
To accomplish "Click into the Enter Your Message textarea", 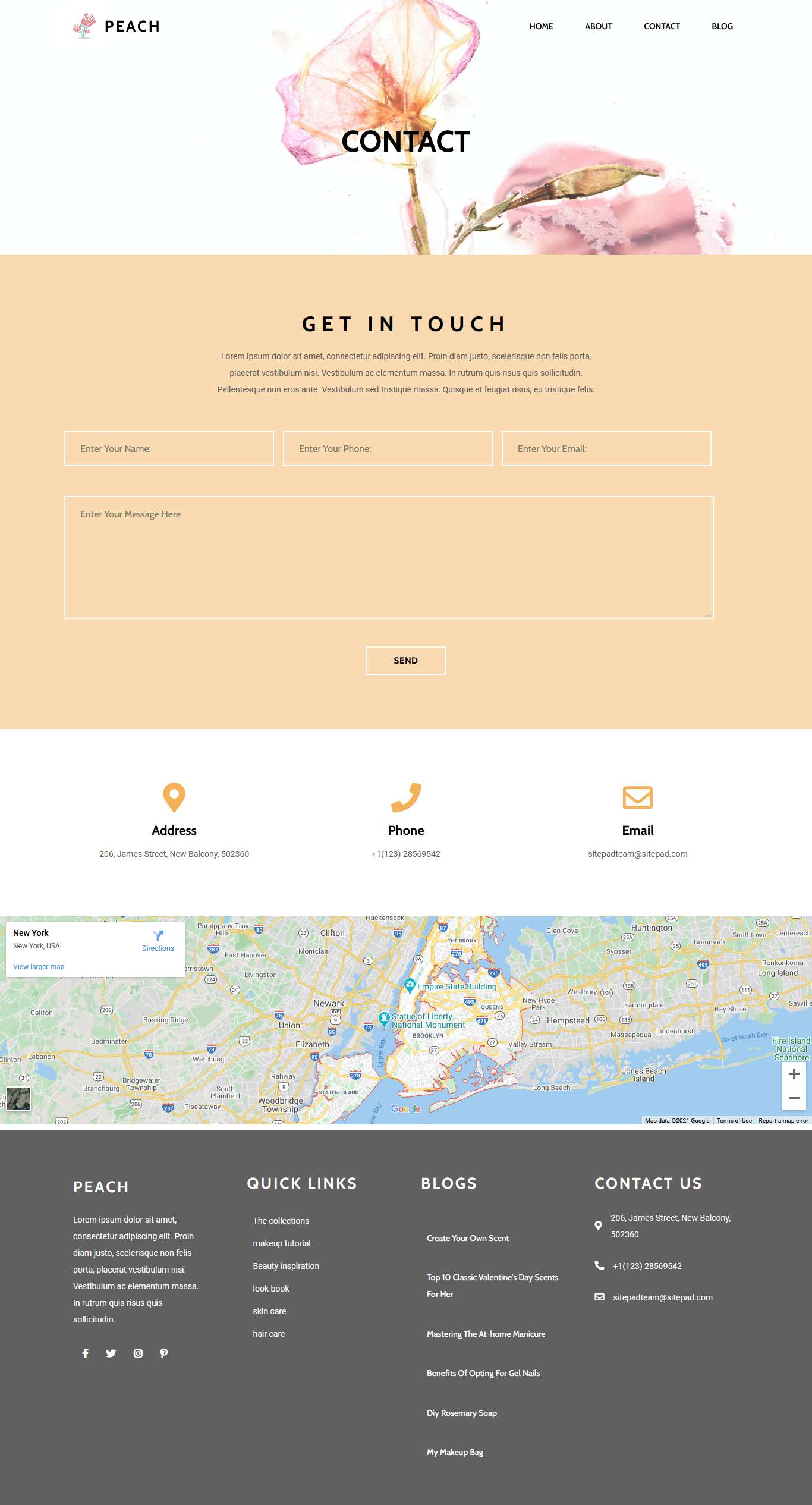I will click(x=389, y=557).
